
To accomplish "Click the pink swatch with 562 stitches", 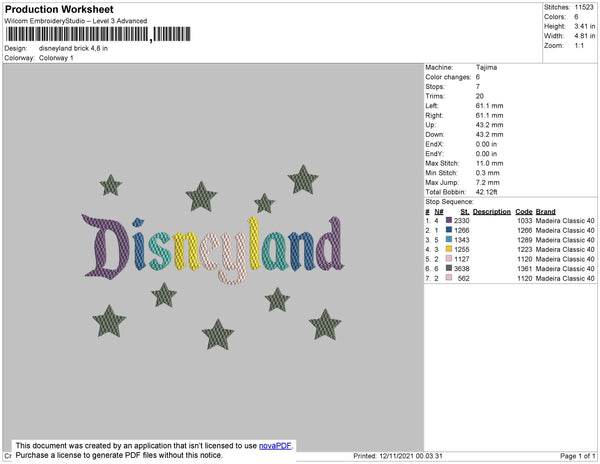I will [x=449, y=278].
